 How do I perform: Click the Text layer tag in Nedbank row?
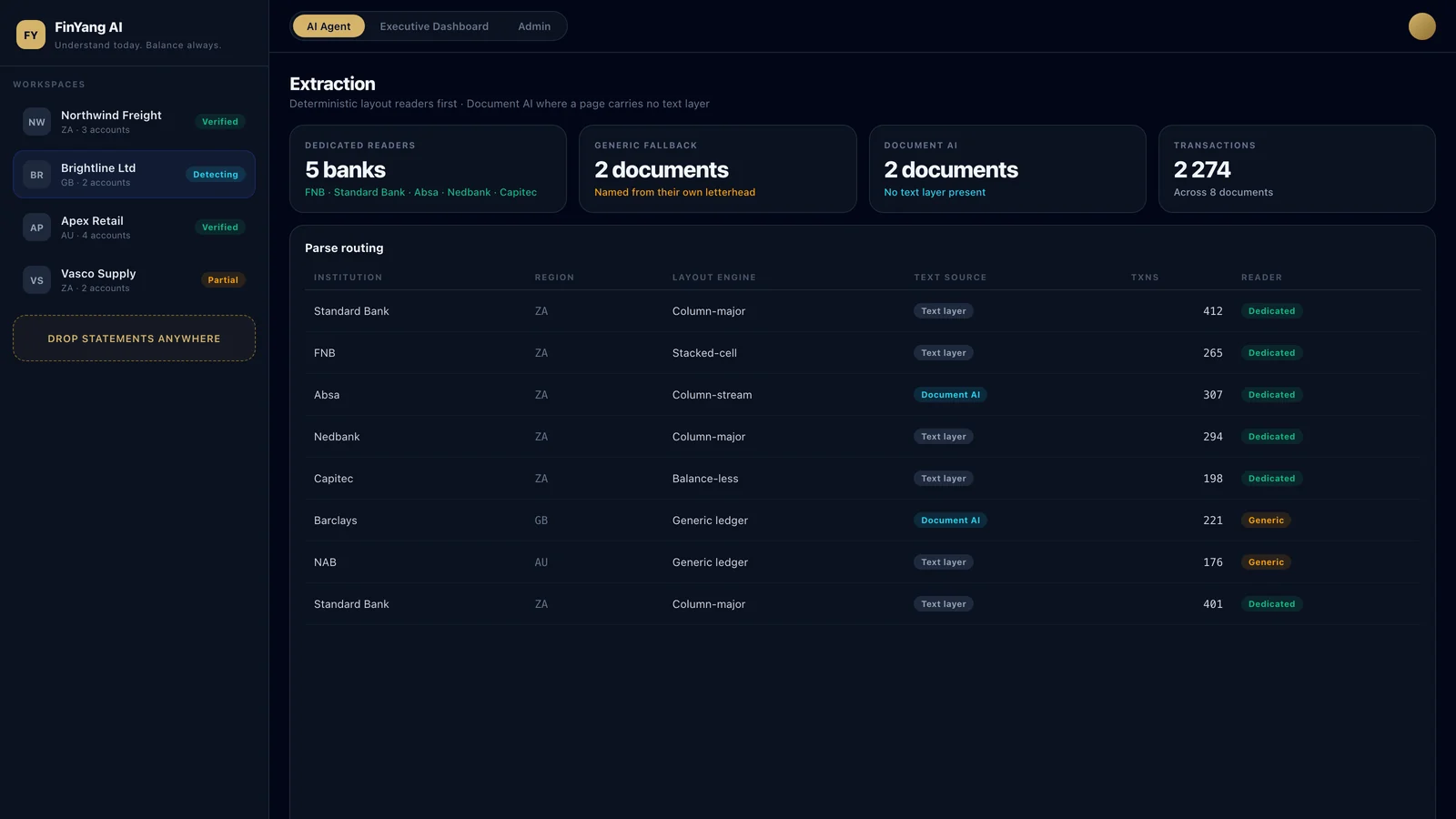[x=944, y=437]
